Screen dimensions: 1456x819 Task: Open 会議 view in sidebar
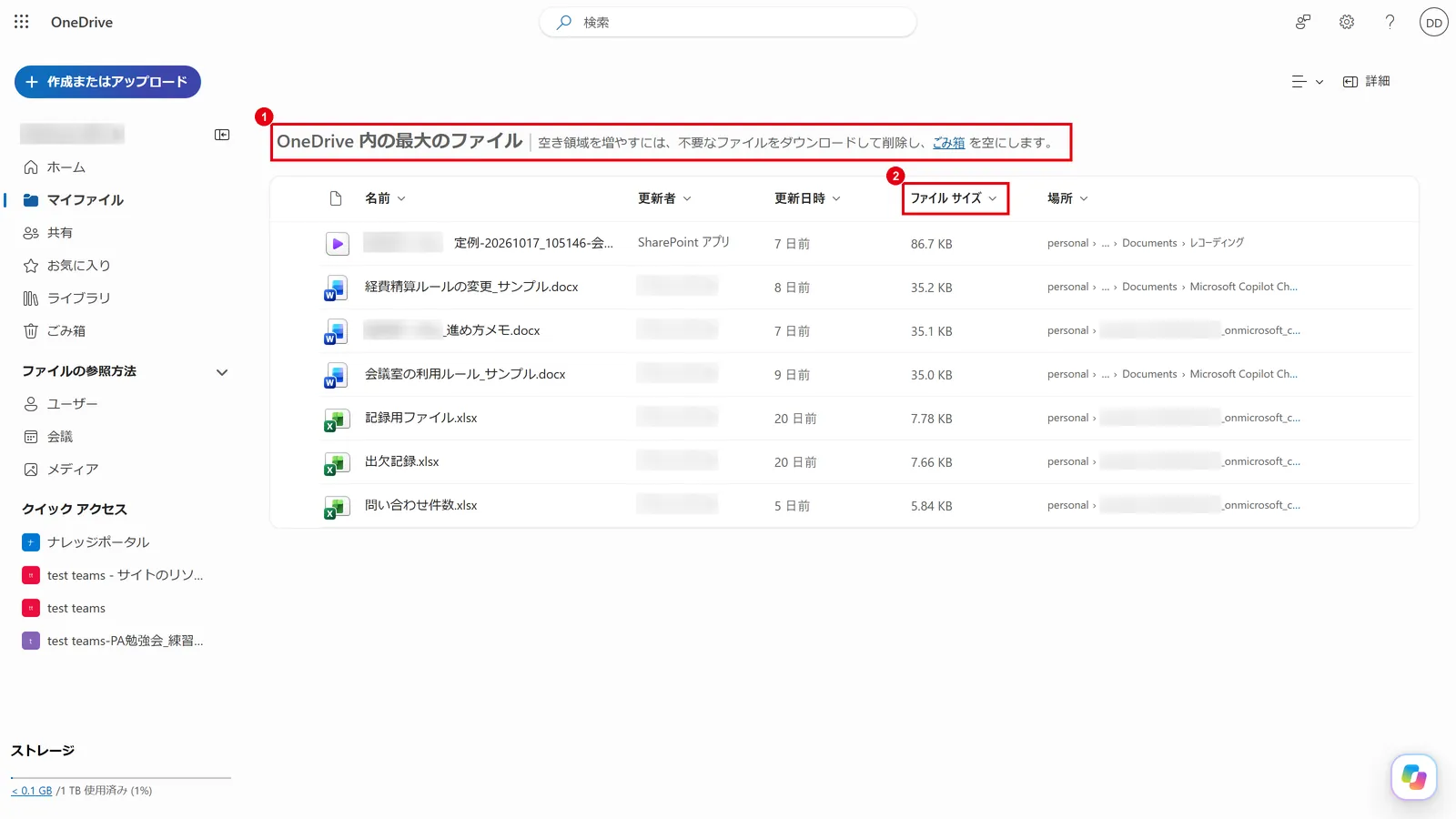[x=47, y=437]
